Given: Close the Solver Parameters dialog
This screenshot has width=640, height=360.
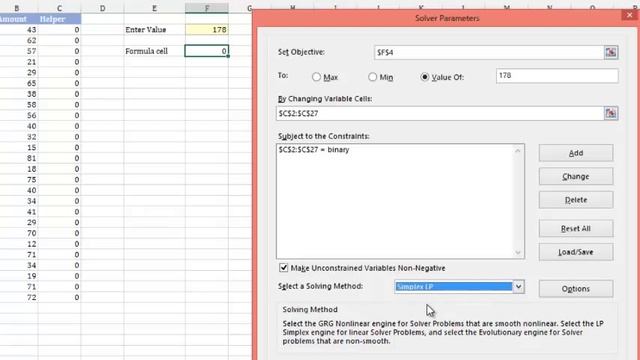Looking at the screenshot, I should pos(629,16).
